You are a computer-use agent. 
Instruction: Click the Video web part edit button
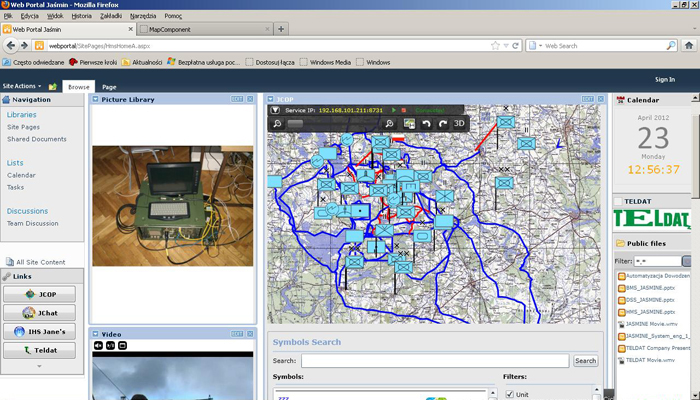point(237,334)
